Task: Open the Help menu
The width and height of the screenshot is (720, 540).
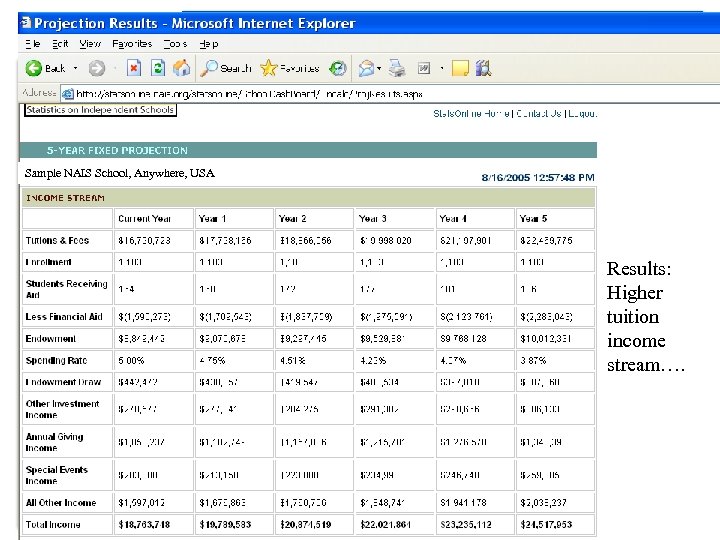Action: pos(208,44)
